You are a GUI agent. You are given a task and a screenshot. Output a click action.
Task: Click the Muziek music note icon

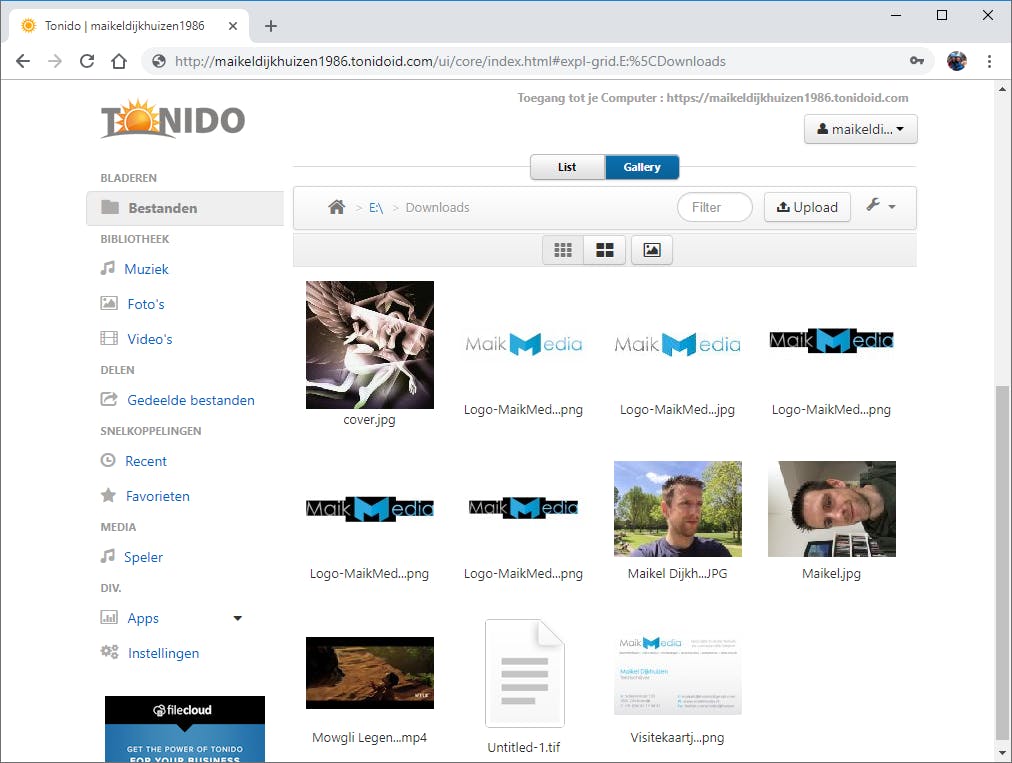pyautogui.click(x=108, y=268)
